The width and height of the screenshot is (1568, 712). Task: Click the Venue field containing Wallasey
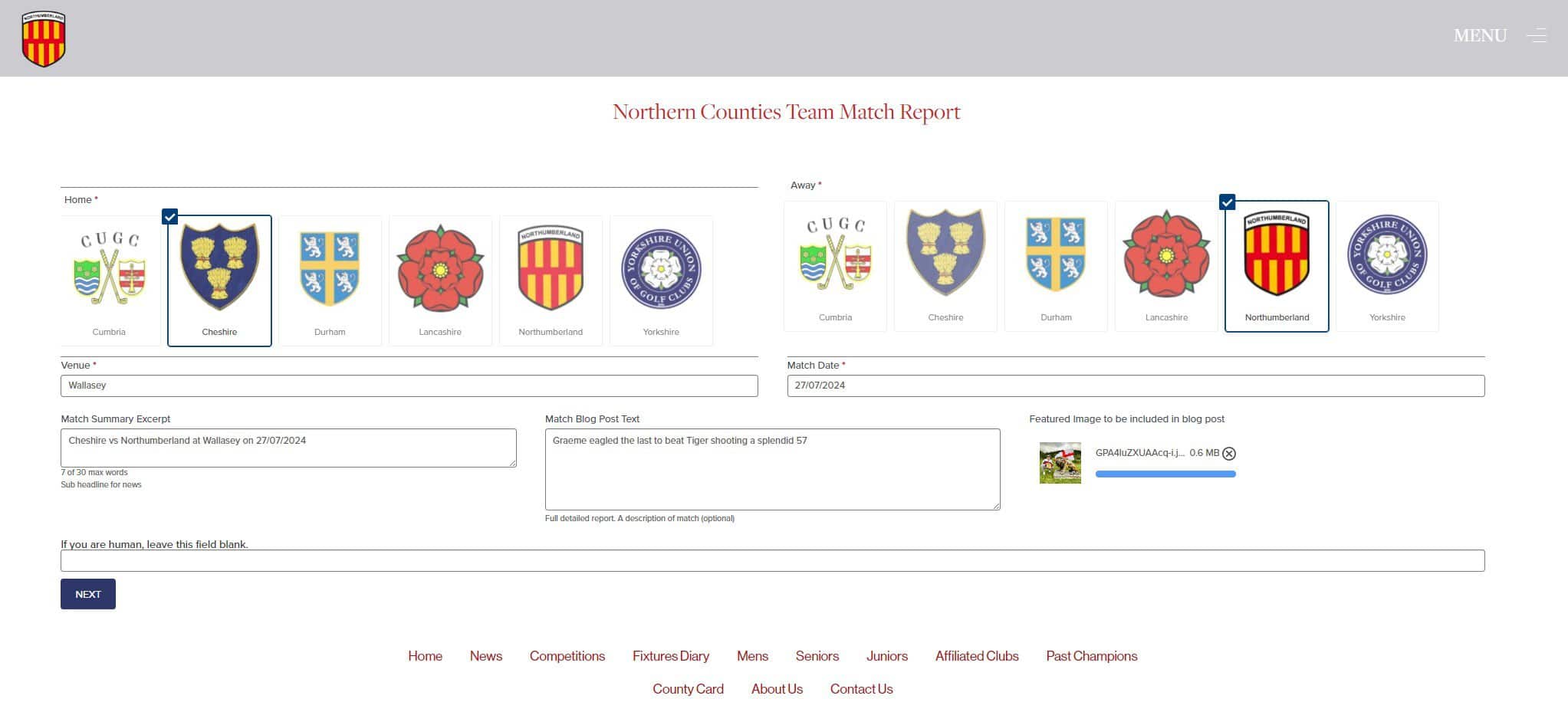409,386
